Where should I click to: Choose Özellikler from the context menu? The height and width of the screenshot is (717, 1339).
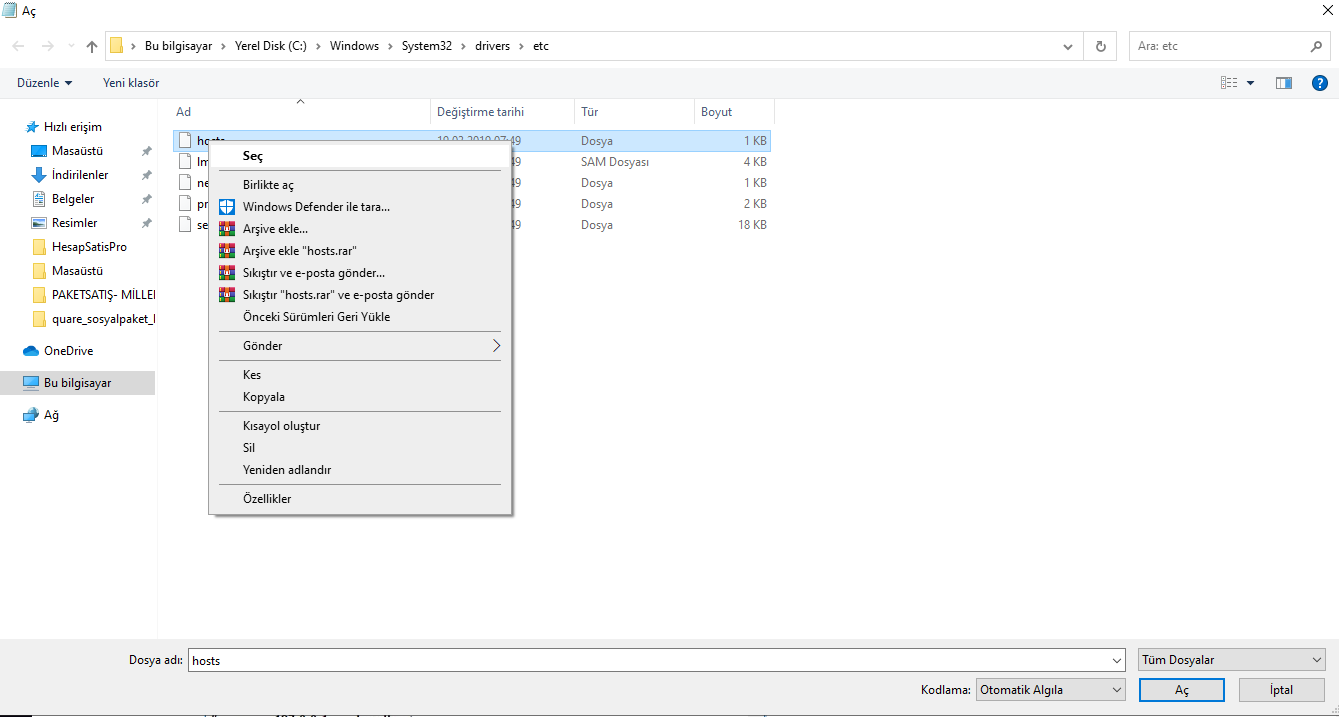point(267,499)
